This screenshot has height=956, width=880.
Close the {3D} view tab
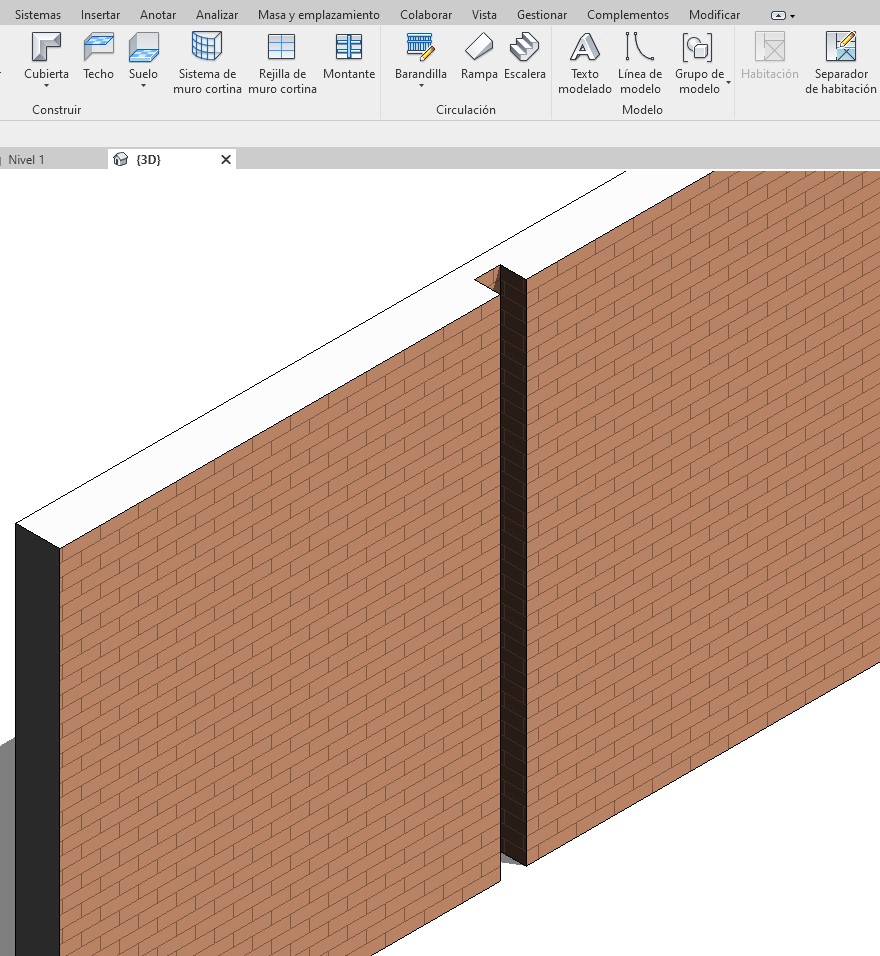coord(226,159)
